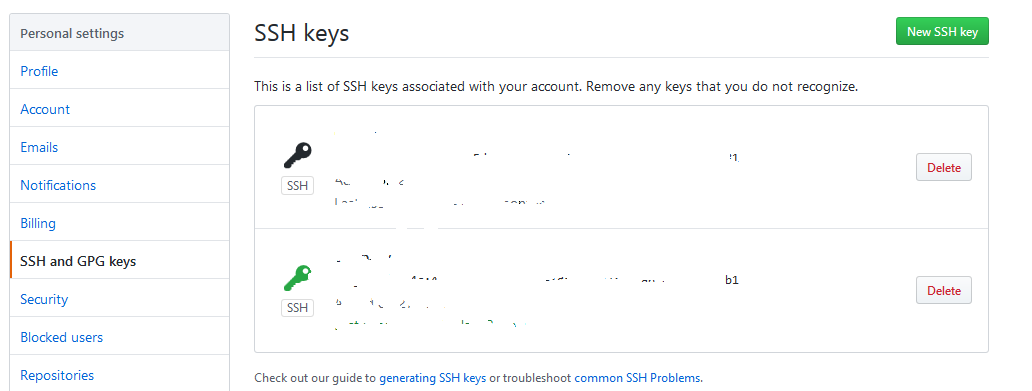Viewport: 1032px width, 391px height.
Task: Delete the first SSH key
Action: [944, 167]
